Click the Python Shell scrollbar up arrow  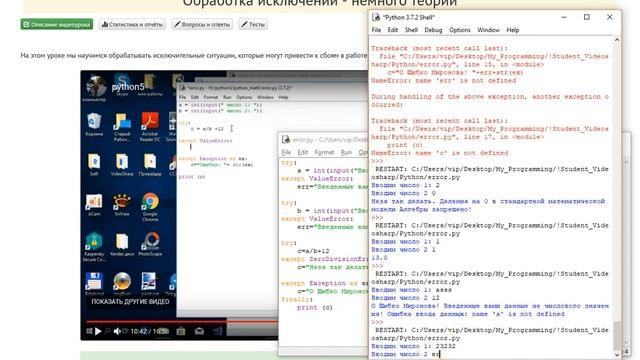pyautogui.click(x=616, y=40)
